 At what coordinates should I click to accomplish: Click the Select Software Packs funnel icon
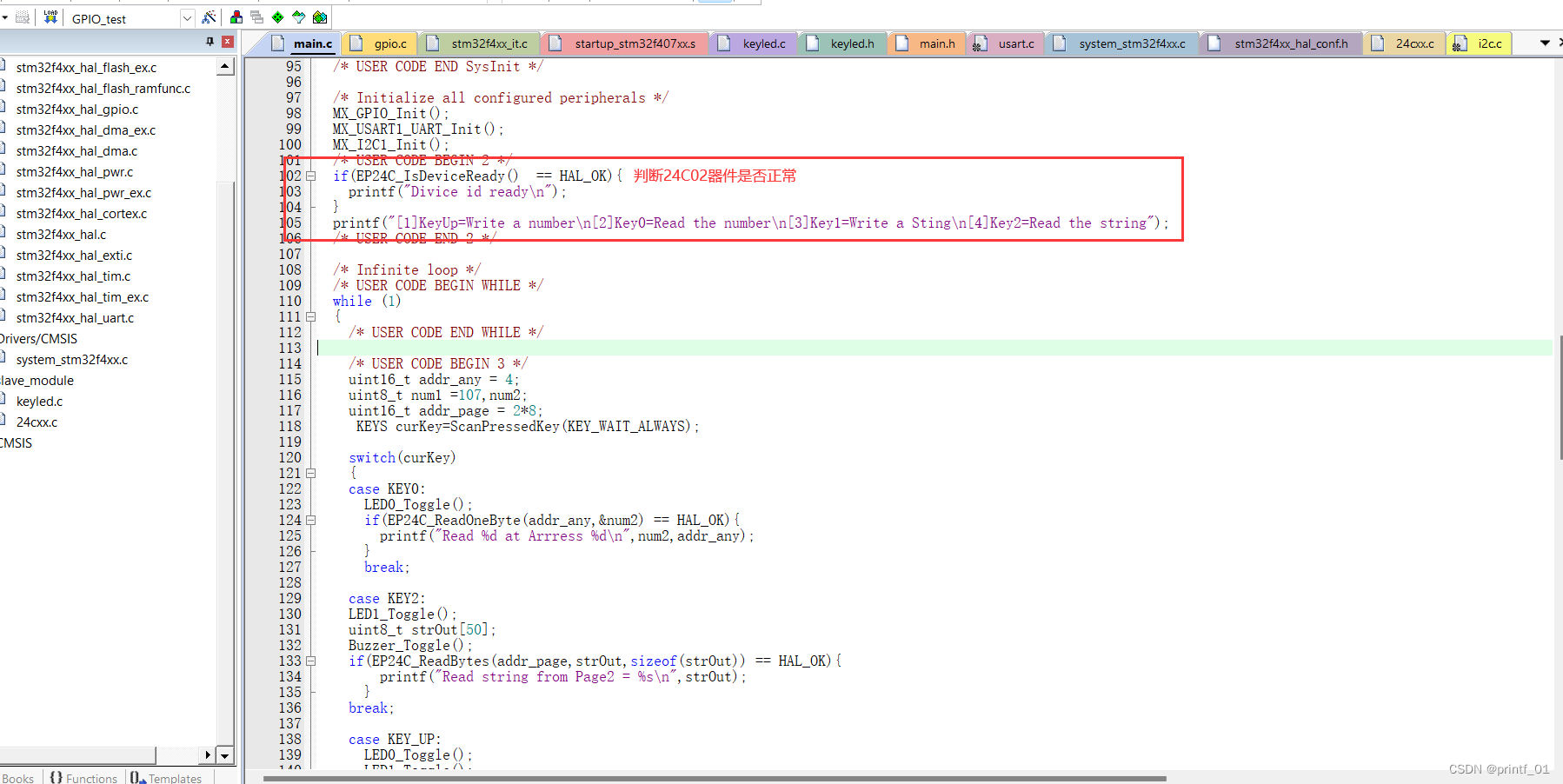pos(299,17)
